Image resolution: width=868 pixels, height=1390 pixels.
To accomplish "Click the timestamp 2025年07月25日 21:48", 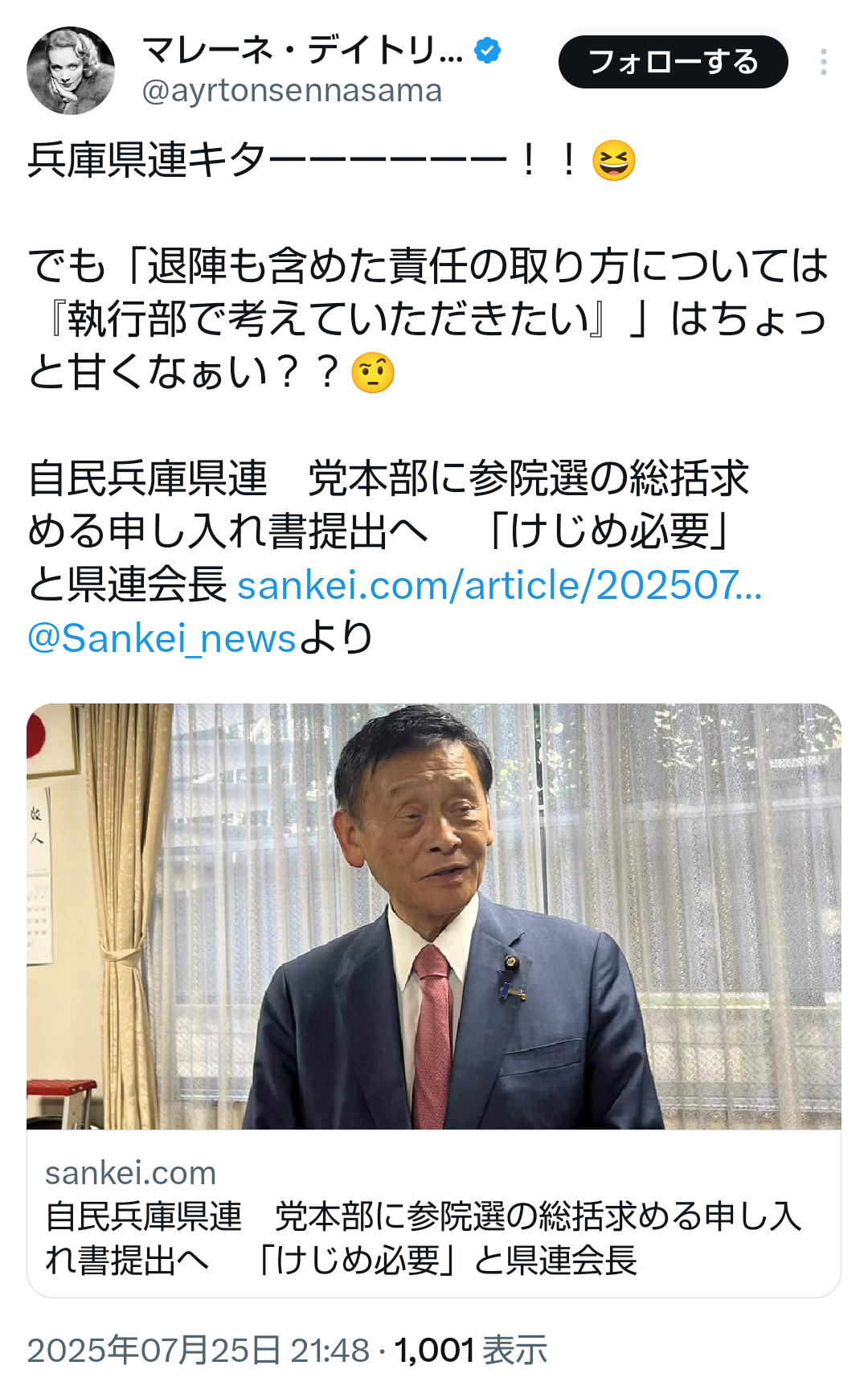I will coord(199,1350).
